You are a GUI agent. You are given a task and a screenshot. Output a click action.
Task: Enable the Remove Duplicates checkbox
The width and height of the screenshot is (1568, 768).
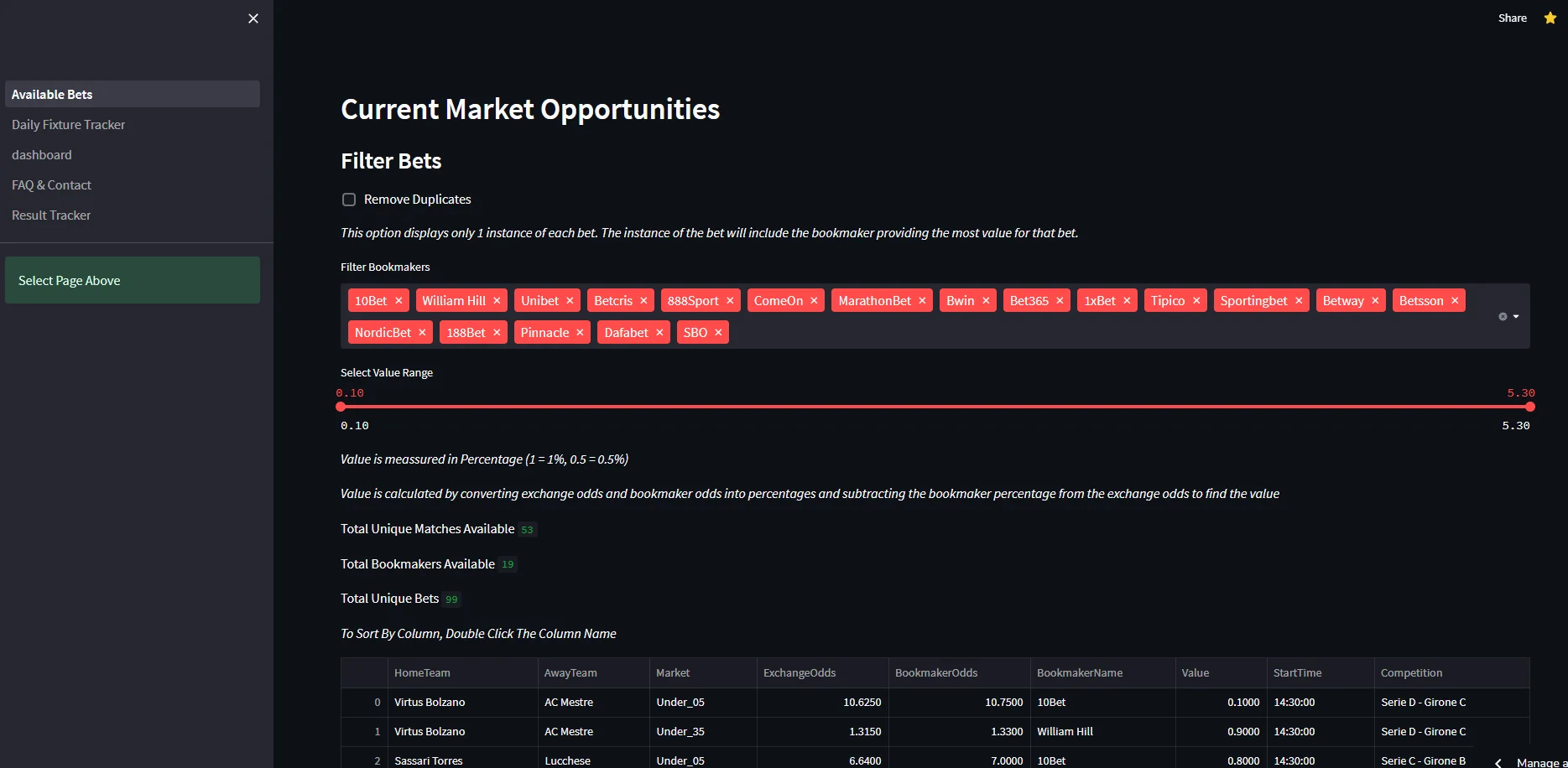pos(349,200)
